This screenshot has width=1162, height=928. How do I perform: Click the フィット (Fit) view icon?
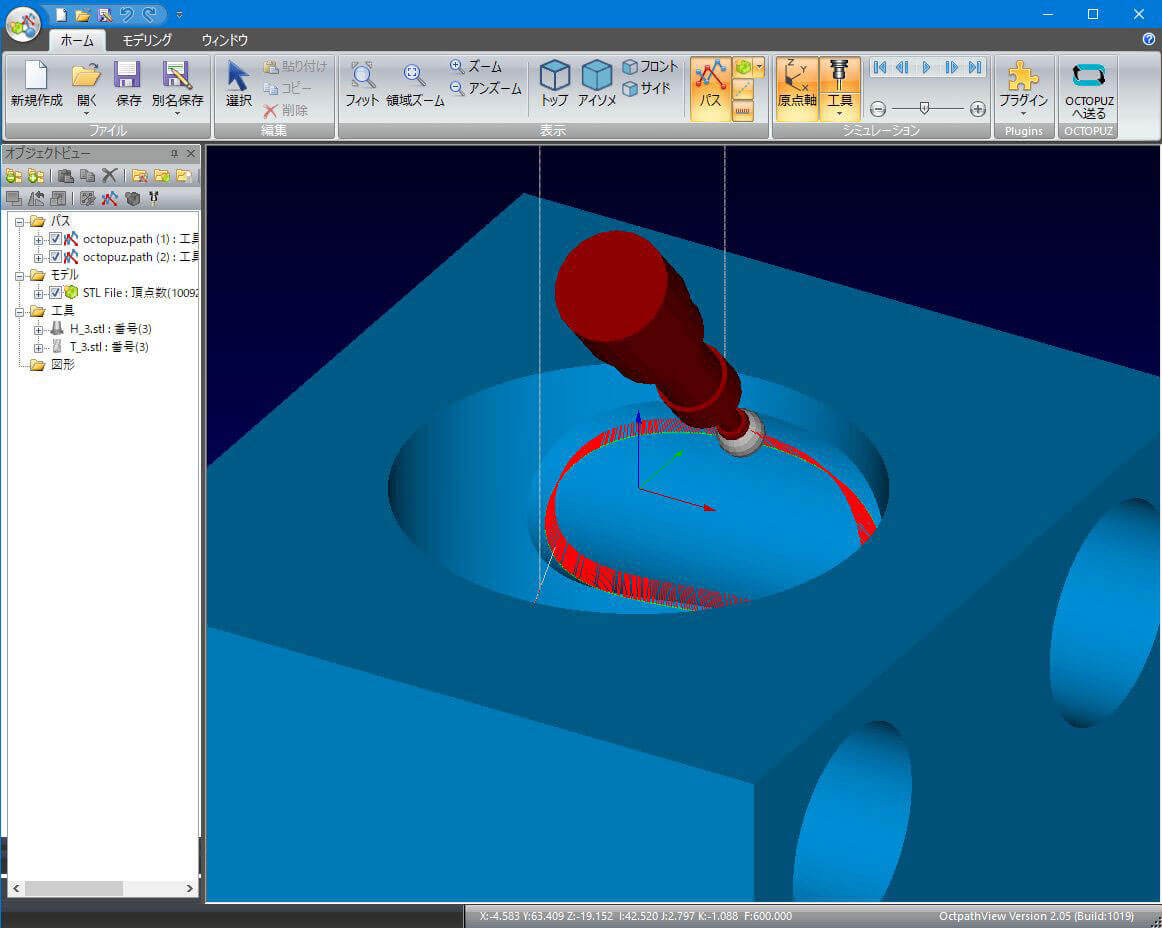[x=362, y=76]
